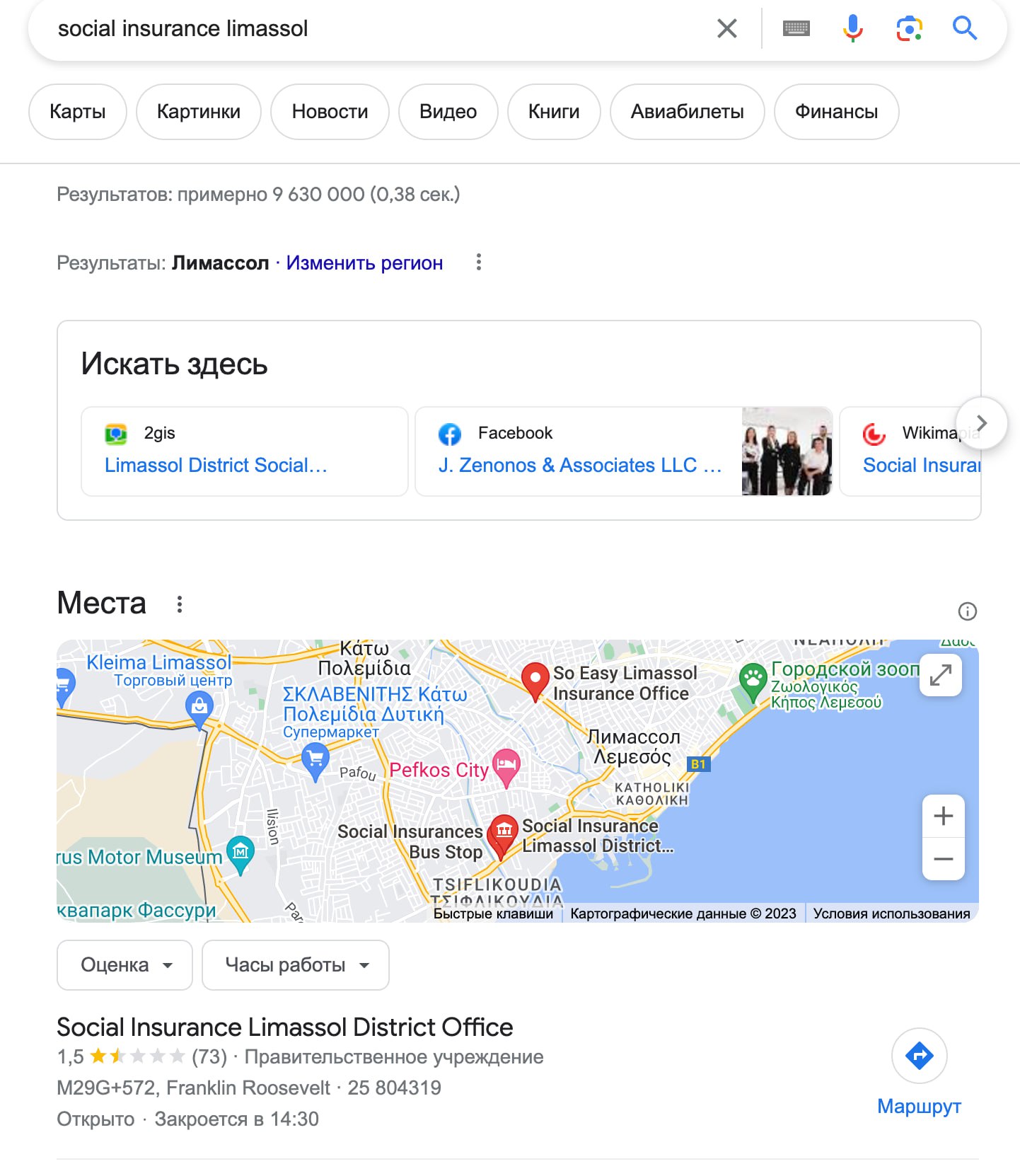Open the Часы работы hours dropdown

[x=296, y=965]
